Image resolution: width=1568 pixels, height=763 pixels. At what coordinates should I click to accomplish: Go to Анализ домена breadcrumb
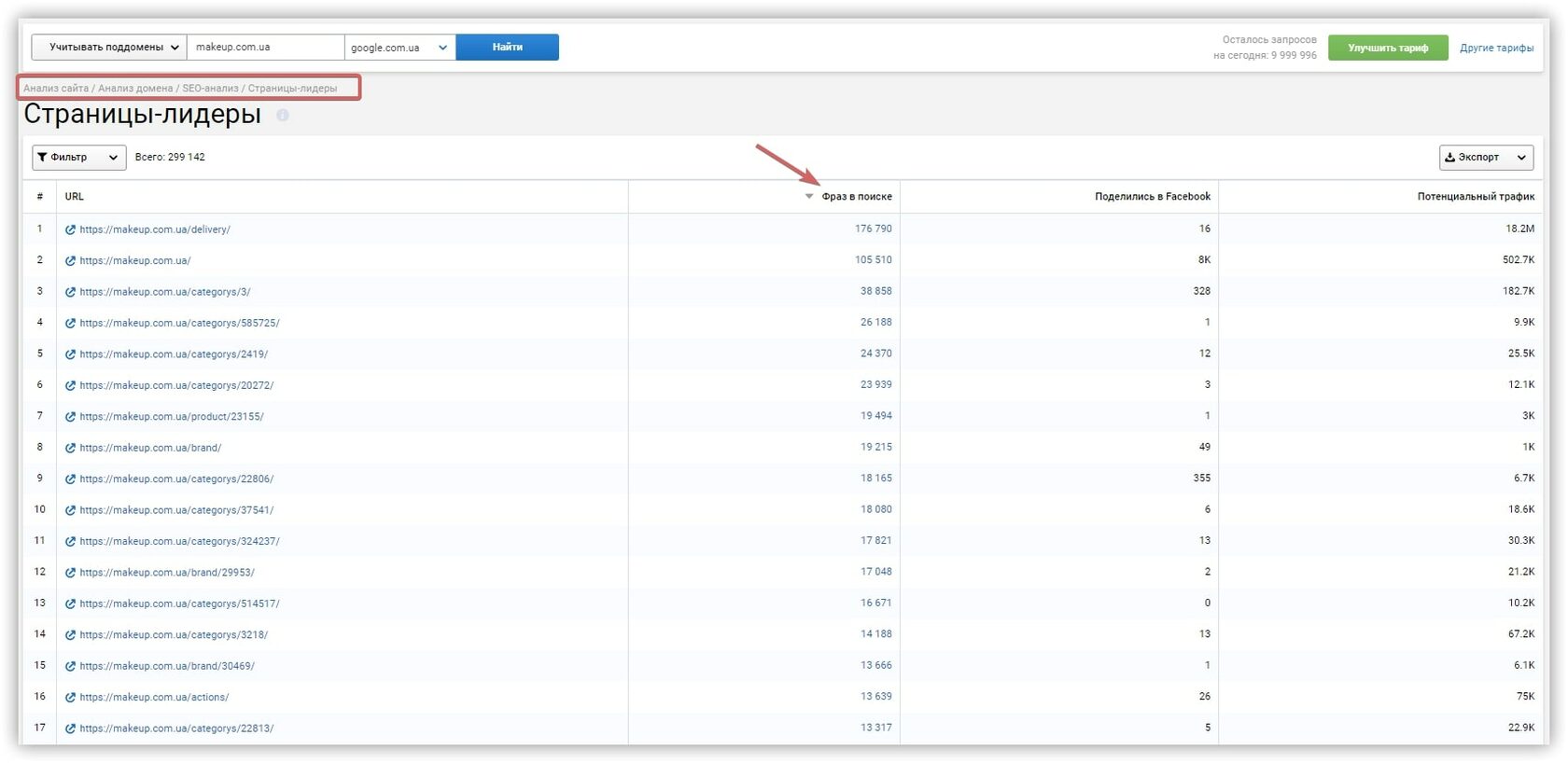pyautogui.click(x=135, y=89)
